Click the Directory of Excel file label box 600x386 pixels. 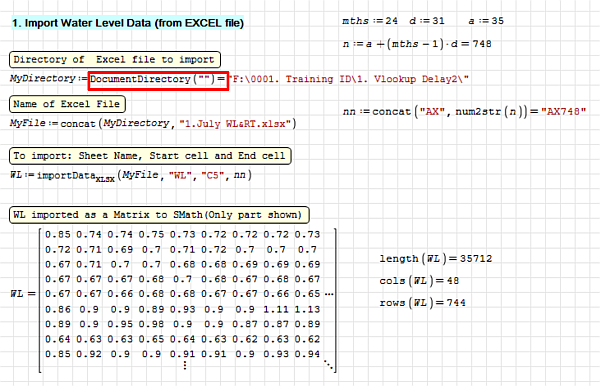pyautogui.click(x=115, y=60)
